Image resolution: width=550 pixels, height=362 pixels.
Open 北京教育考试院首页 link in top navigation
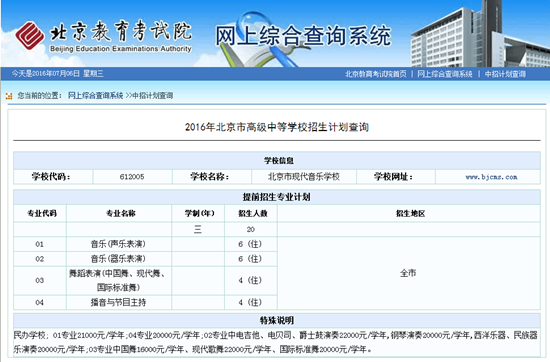pyautogui.click(x=376, y=74)
